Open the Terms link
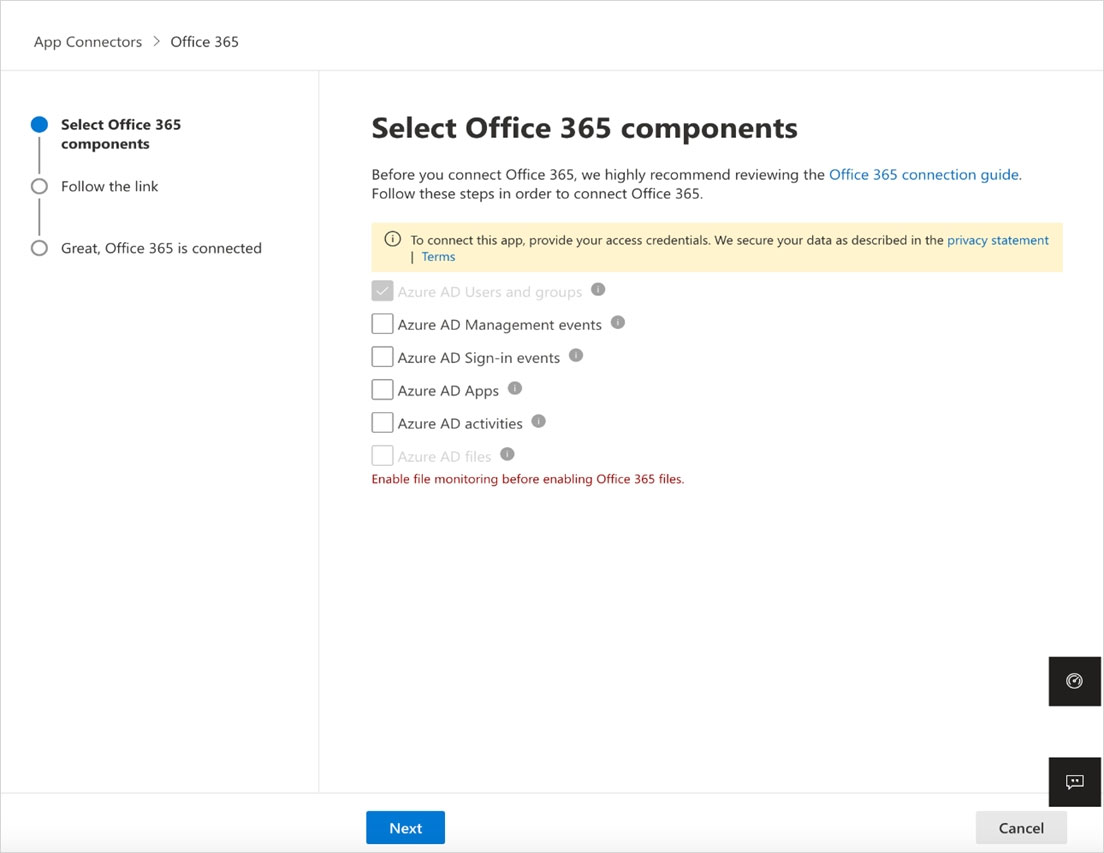1104x853 pixels. click(x=438, y=257)
